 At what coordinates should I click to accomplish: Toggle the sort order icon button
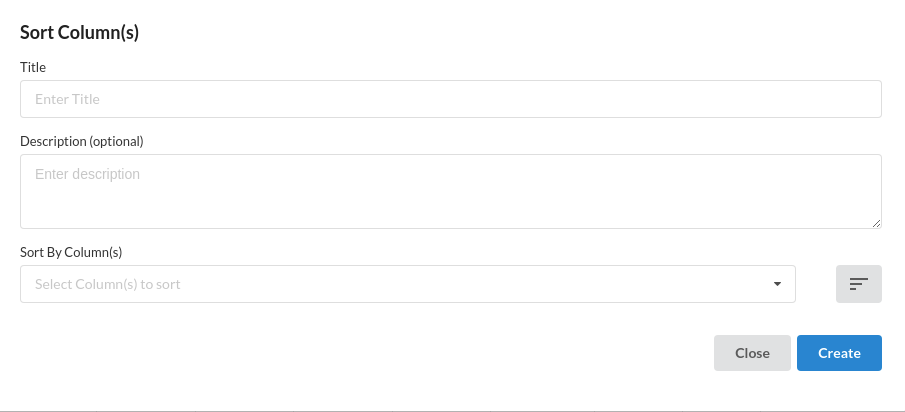click(x=858, y=284)
